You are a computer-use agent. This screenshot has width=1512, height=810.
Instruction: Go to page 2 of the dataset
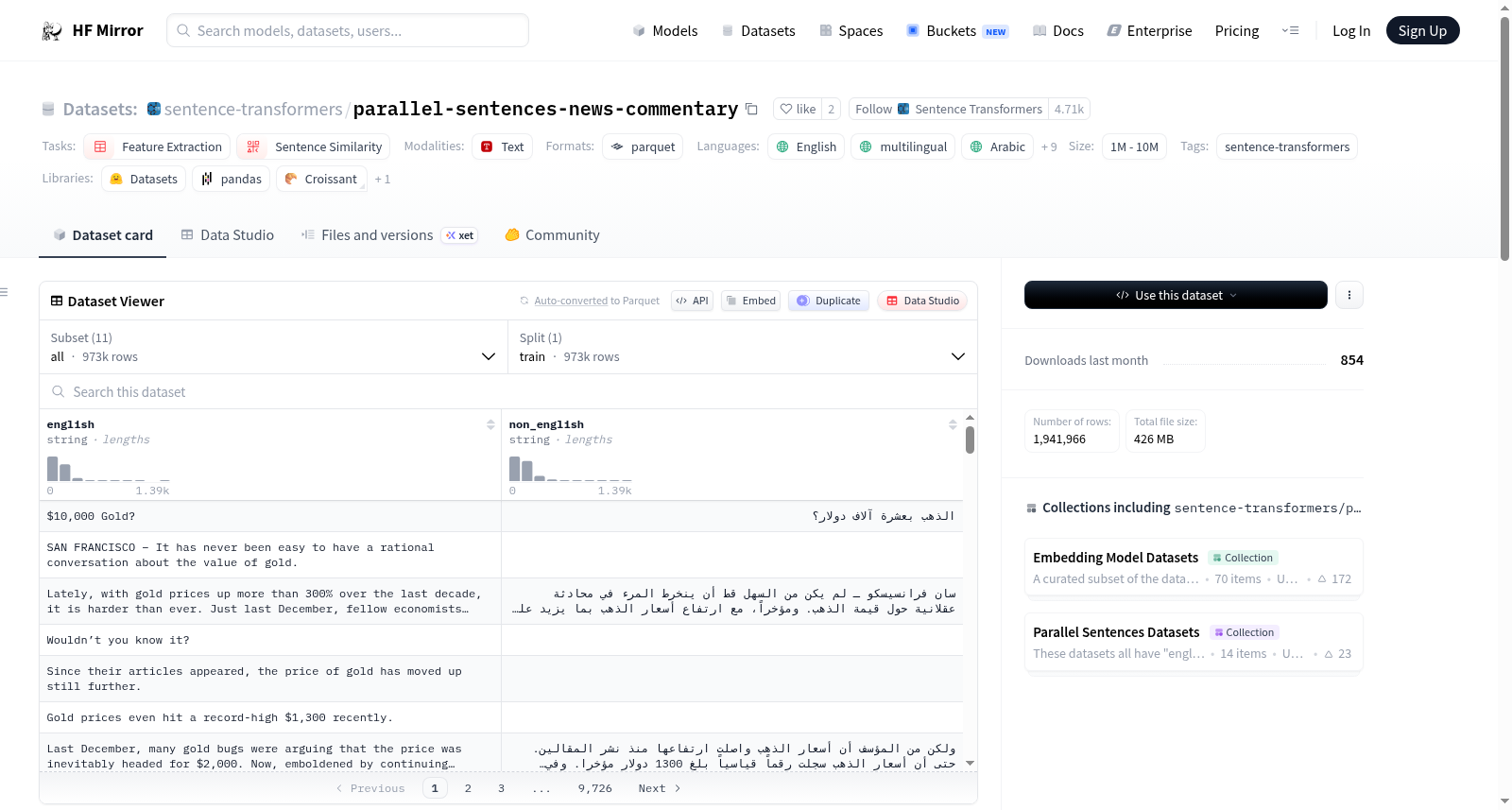point(468,788)
